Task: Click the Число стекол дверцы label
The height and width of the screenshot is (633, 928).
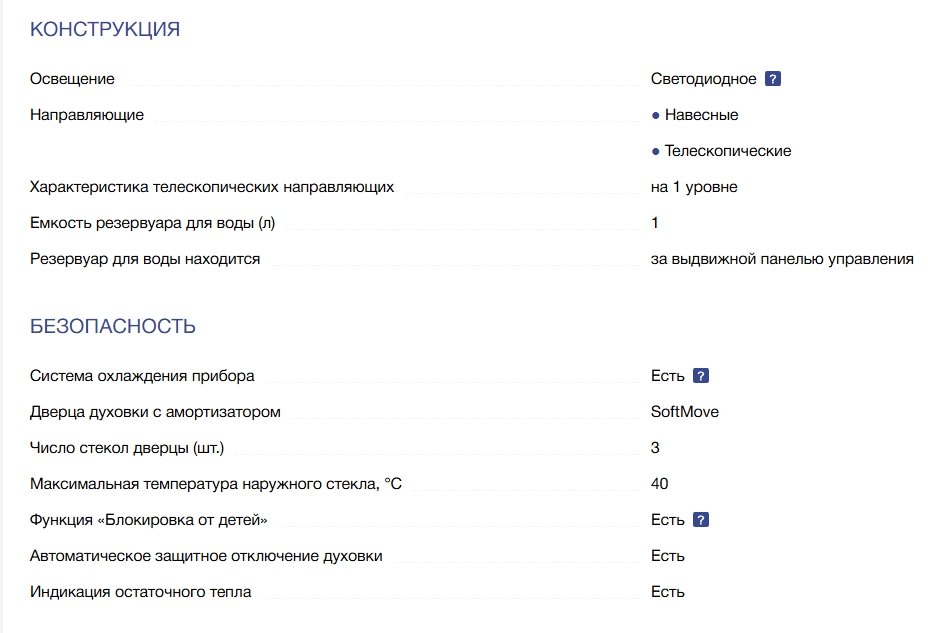Action: click(135, 448)
